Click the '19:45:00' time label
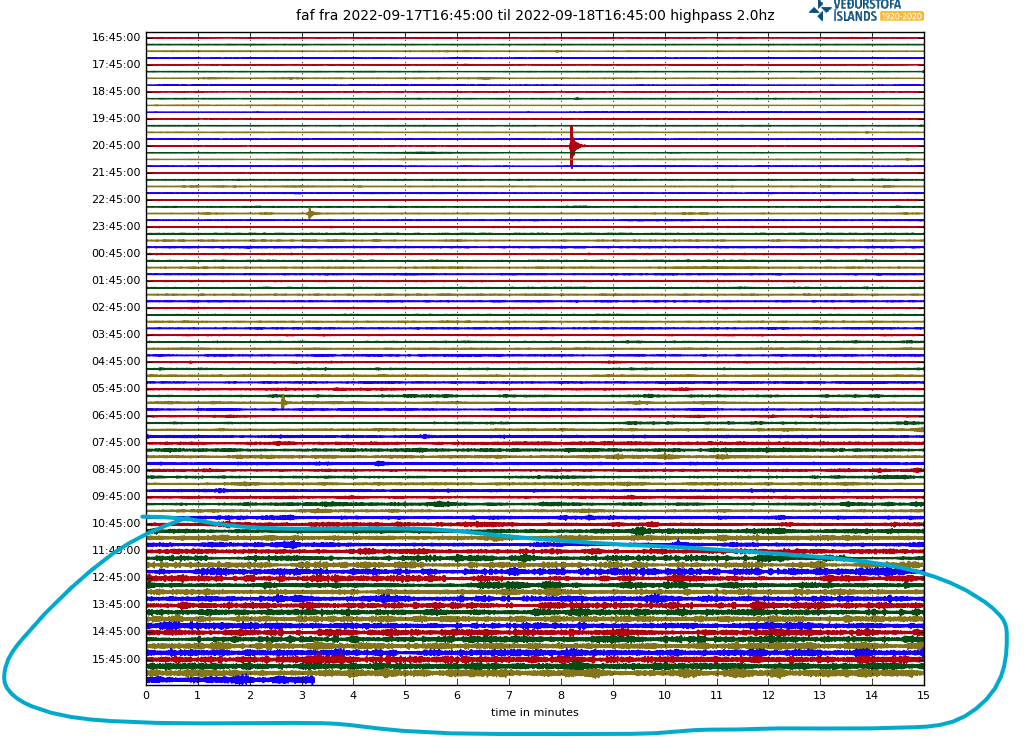 point(116,118)
